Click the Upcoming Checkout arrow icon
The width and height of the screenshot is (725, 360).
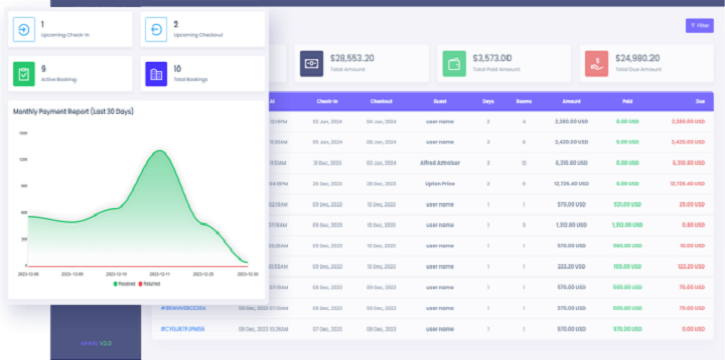click(156, 30)
